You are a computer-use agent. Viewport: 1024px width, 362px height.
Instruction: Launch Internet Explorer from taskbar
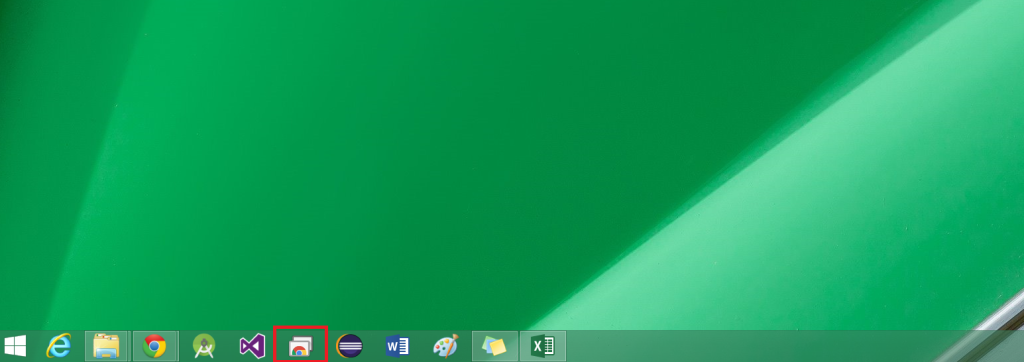[x=58, y=346]
